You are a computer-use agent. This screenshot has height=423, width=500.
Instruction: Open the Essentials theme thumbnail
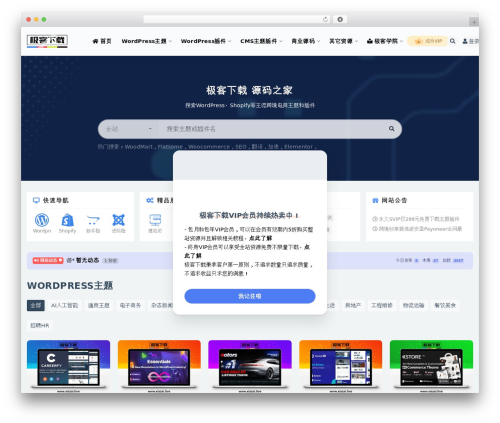pos(159,366)
